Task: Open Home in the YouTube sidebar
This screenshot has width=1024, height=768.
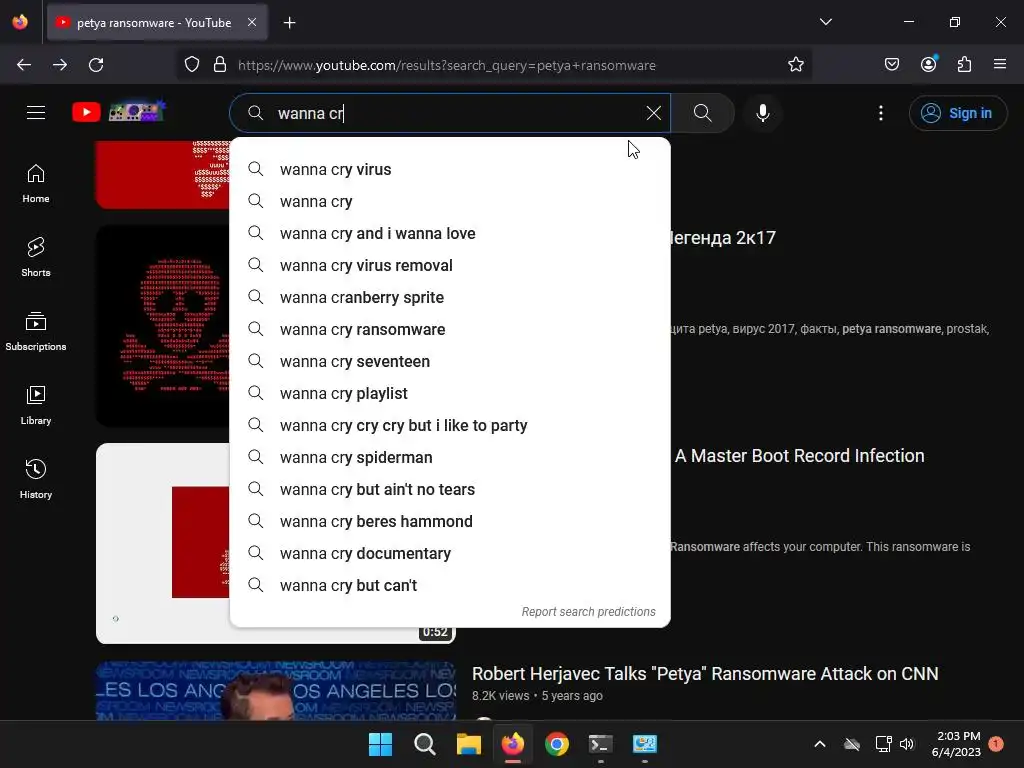Action: coord(36,184)
